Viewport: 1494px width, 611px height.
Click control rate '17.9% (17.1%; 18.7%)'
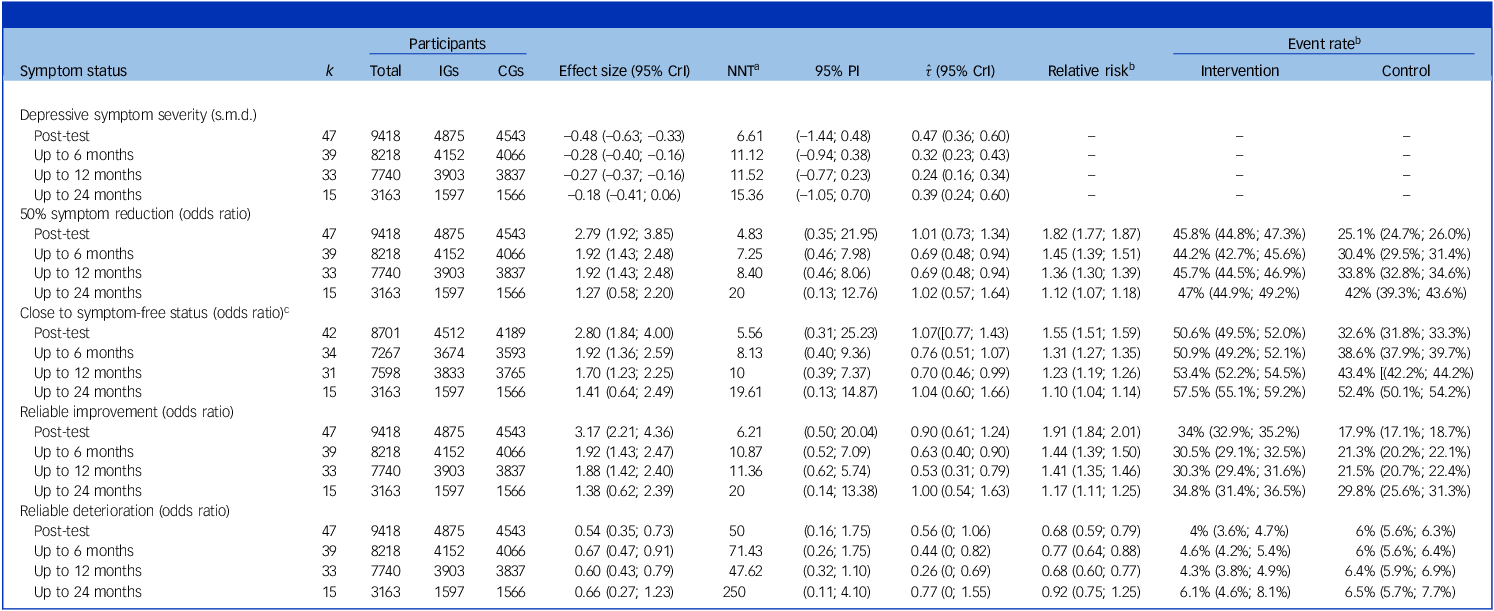coord(1406,431)
